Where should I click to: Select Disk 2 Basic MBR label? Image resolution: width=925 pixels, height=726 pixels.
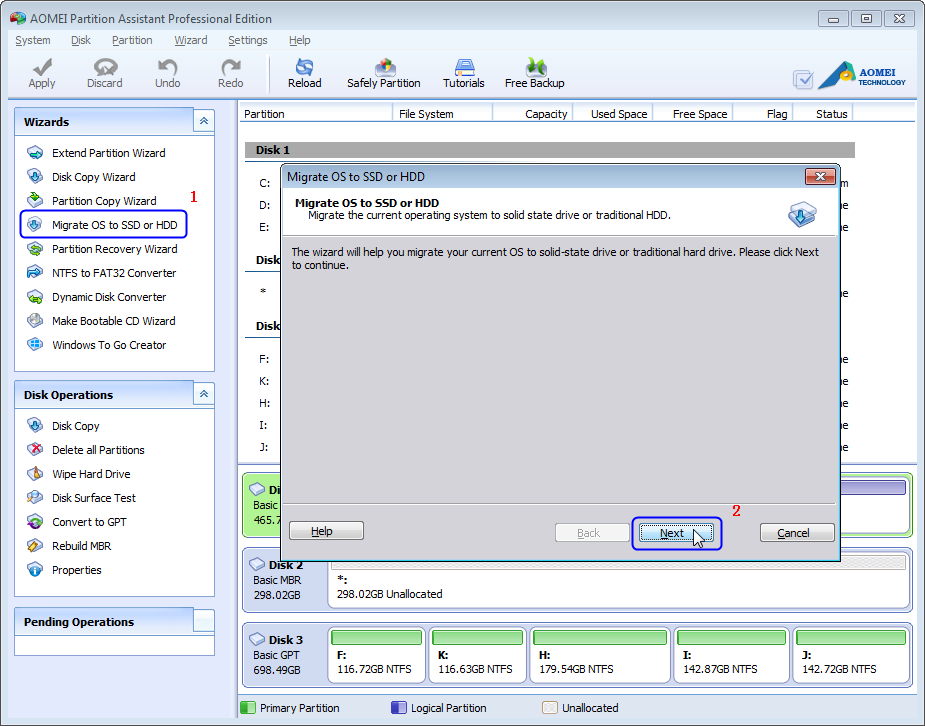tap(284, 580)
